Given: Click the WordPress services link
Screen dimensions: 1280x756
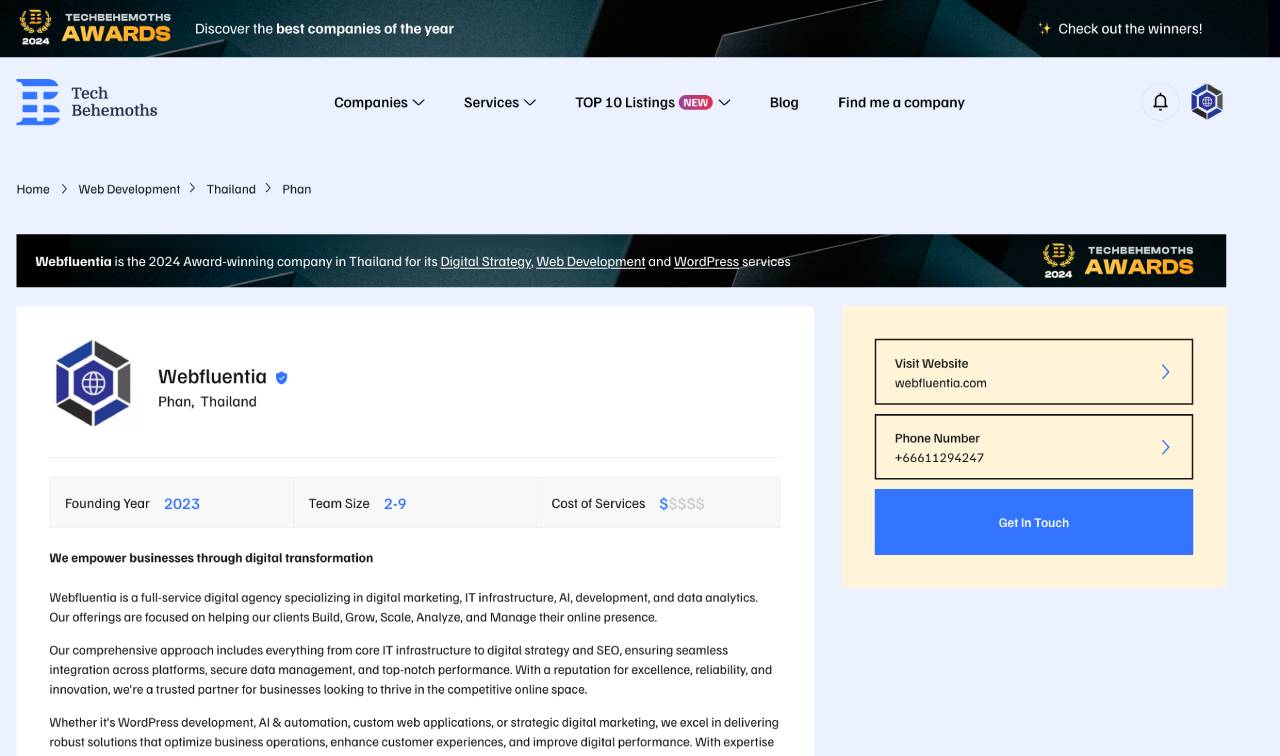Looking at the screenshot, I should tap(705, 261).
